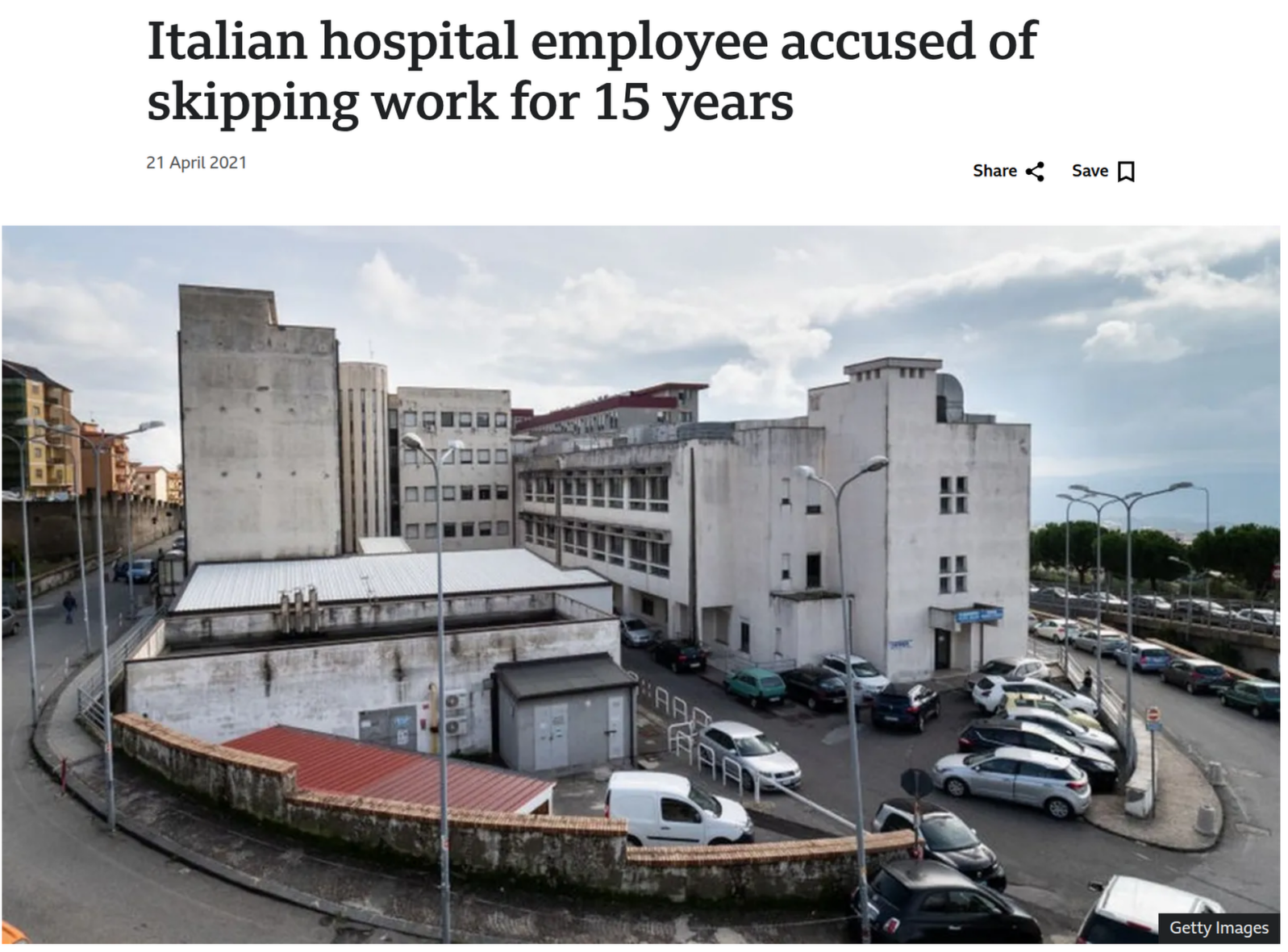The width and height of the screenshot is (1288, 952).
Task: Click the pedestrian walking on the left road
Action: [69, 606]
